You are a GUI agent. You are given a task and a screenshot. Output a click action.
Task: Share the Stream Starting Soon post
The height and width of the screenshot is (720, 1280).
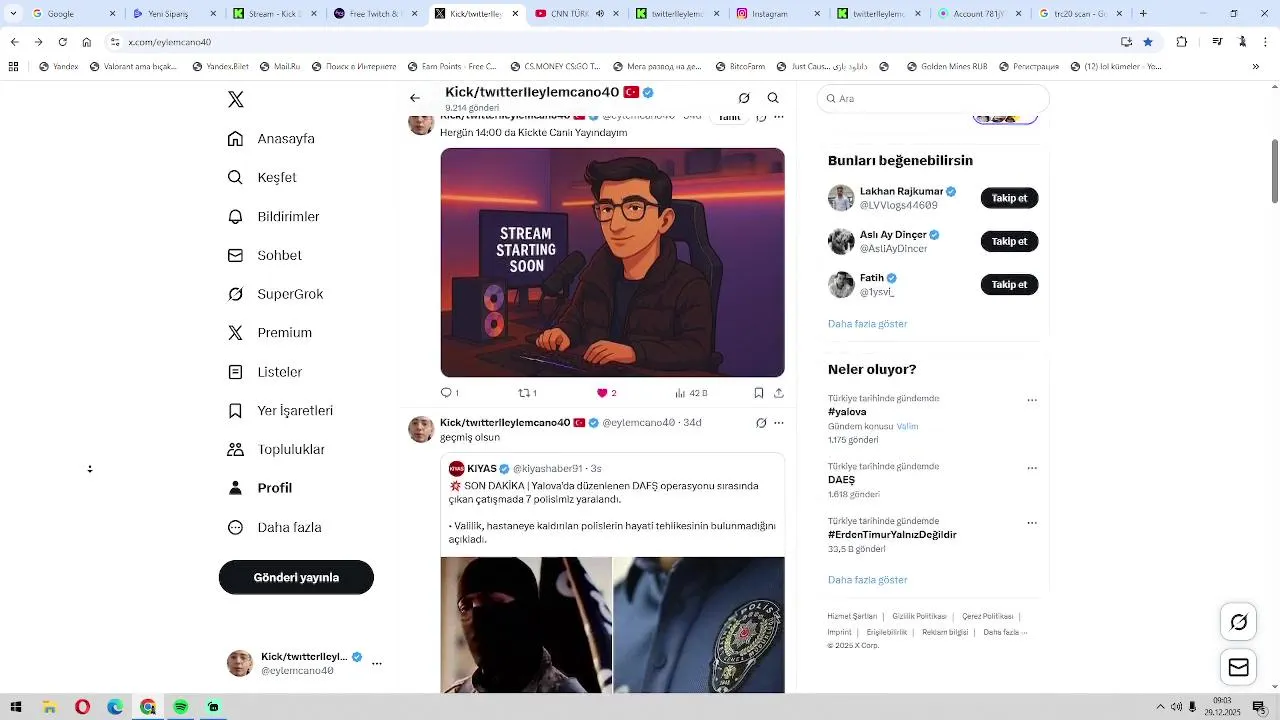pos(779,393)
